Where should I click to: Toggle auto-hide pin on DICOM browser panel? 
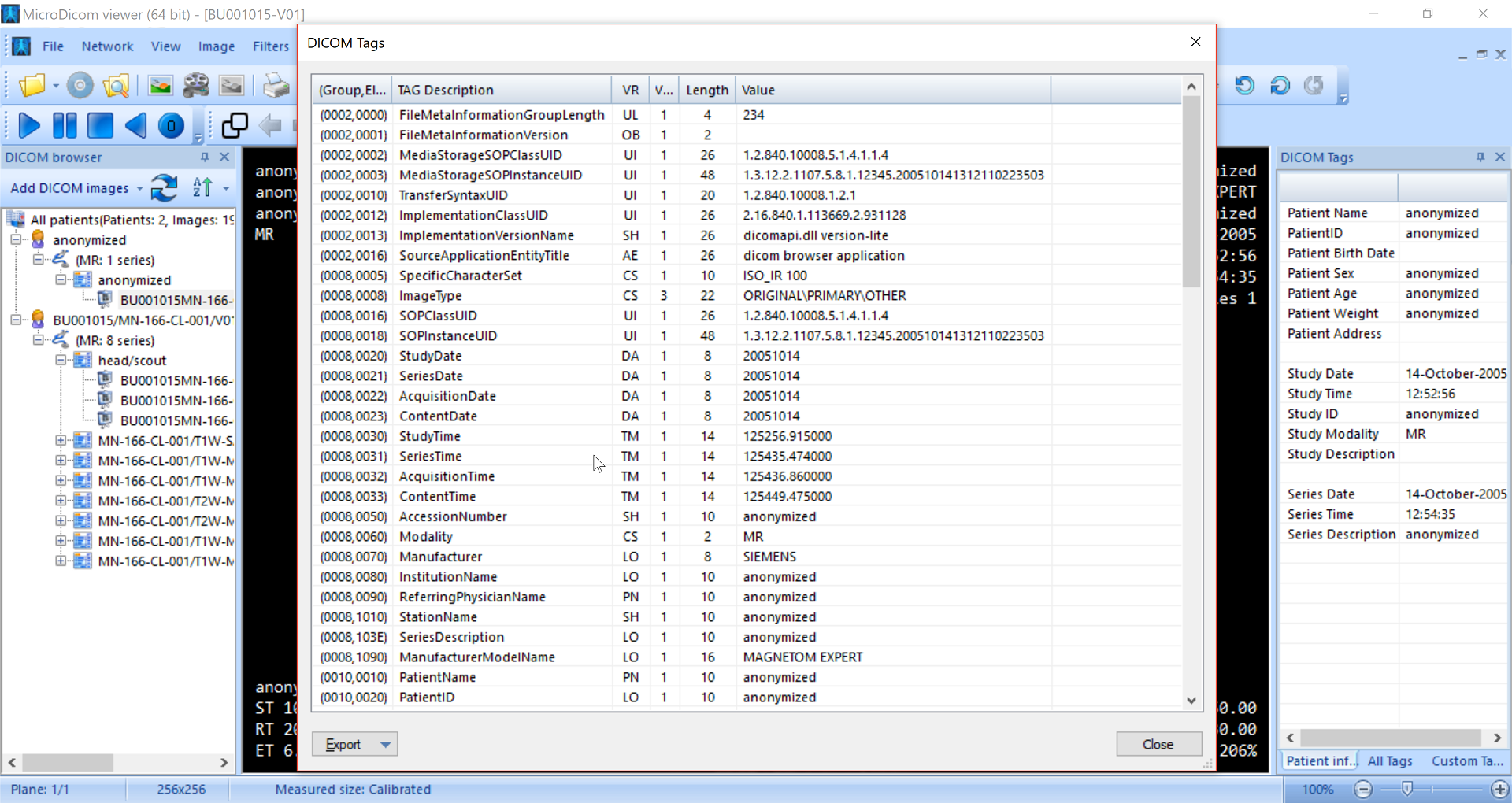205,157
